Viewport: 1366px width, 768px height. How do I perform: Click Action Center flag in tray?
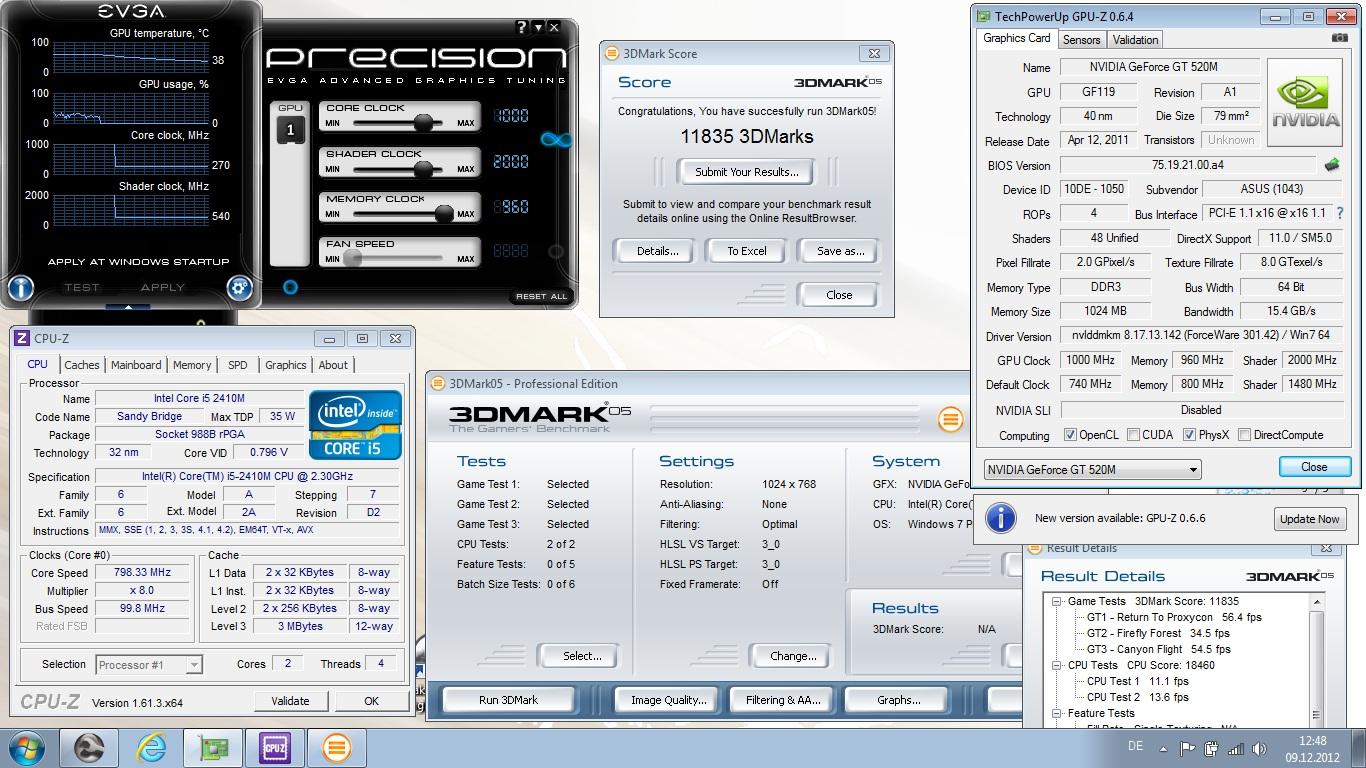[x=1187, y=748]
